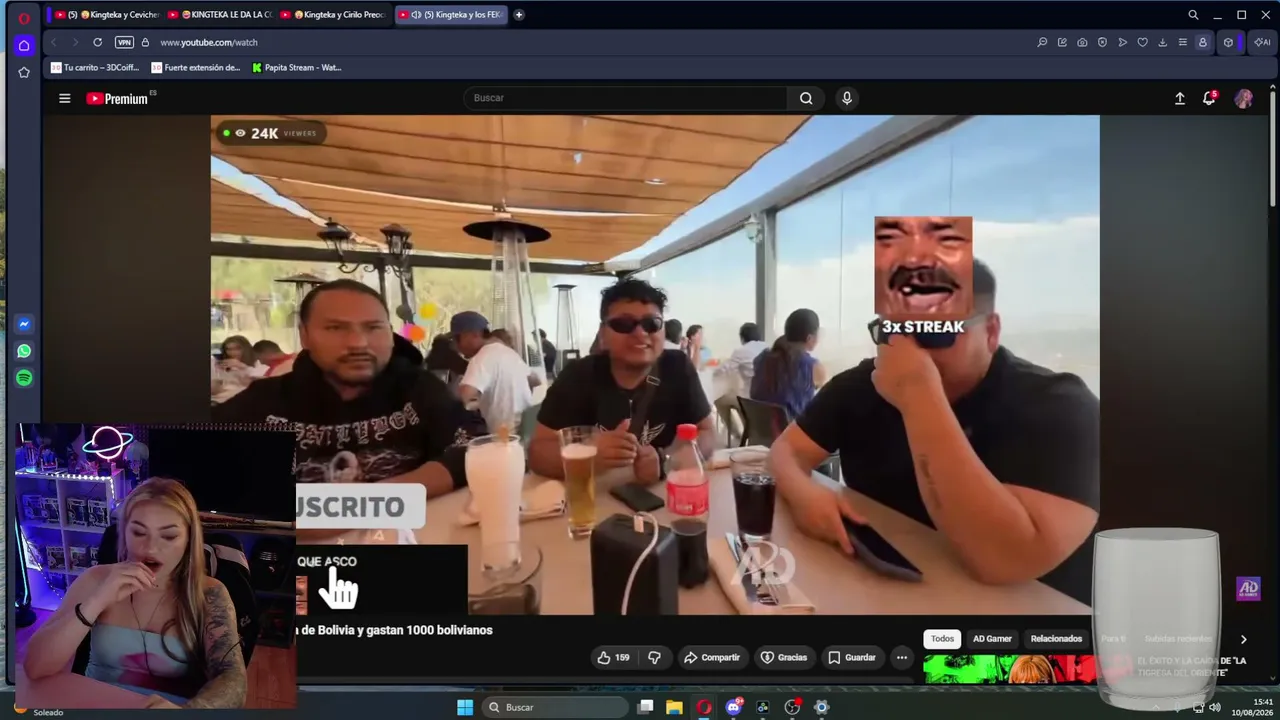Image resolution: width=1280 pixels, height=720 pixels.
Task: Click the 'Gracias' button under video
Action: click(784, 657)
